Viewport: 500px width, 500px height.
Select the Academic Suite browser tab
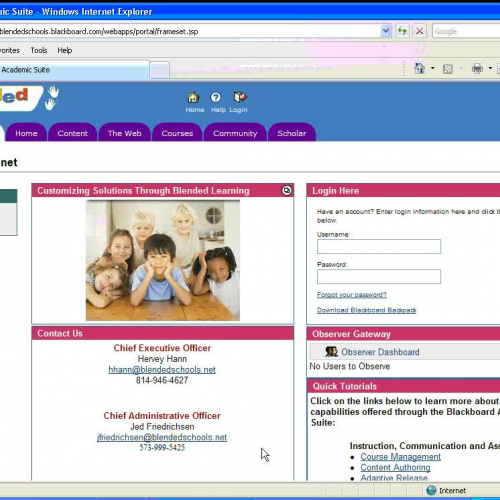74,70
